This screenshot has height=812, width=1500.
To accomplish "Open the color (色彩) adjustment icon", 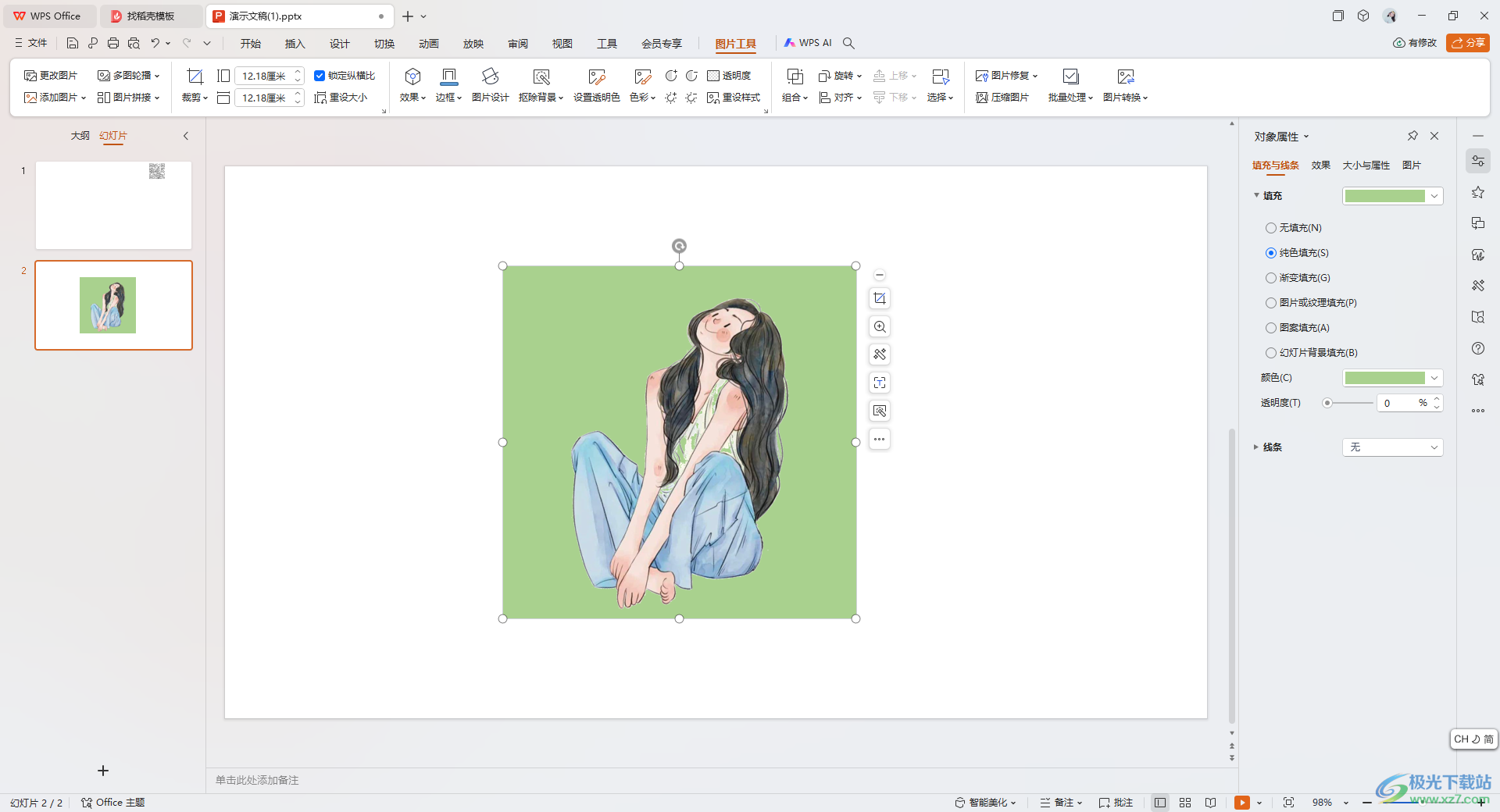I will (642, 77).
